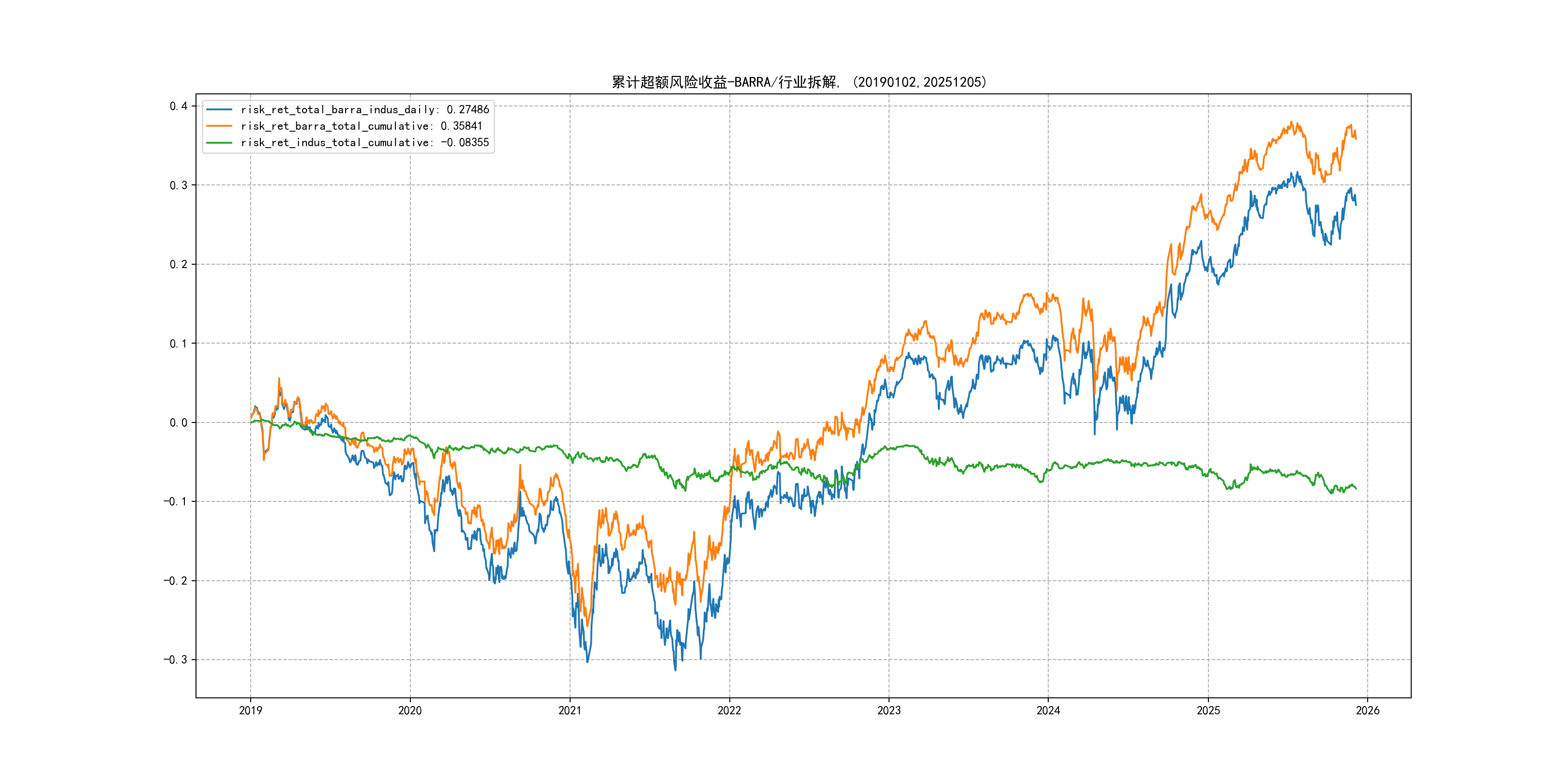Click the 2019 x-axis tick label
This screenshot has width=1568, height=784.
click(250, 710)
